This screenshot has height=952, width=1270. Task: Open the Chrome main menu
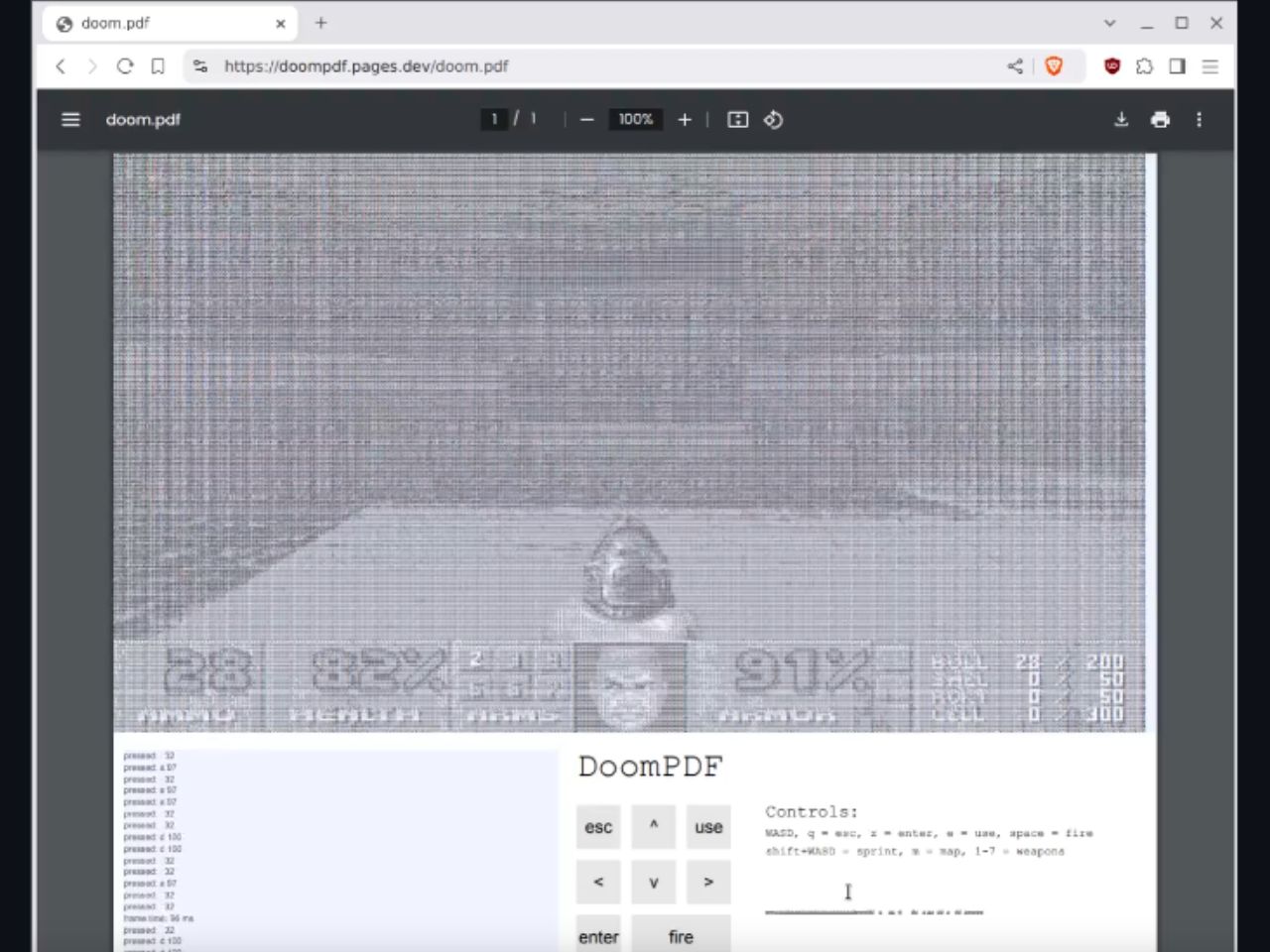[1210, 66]
